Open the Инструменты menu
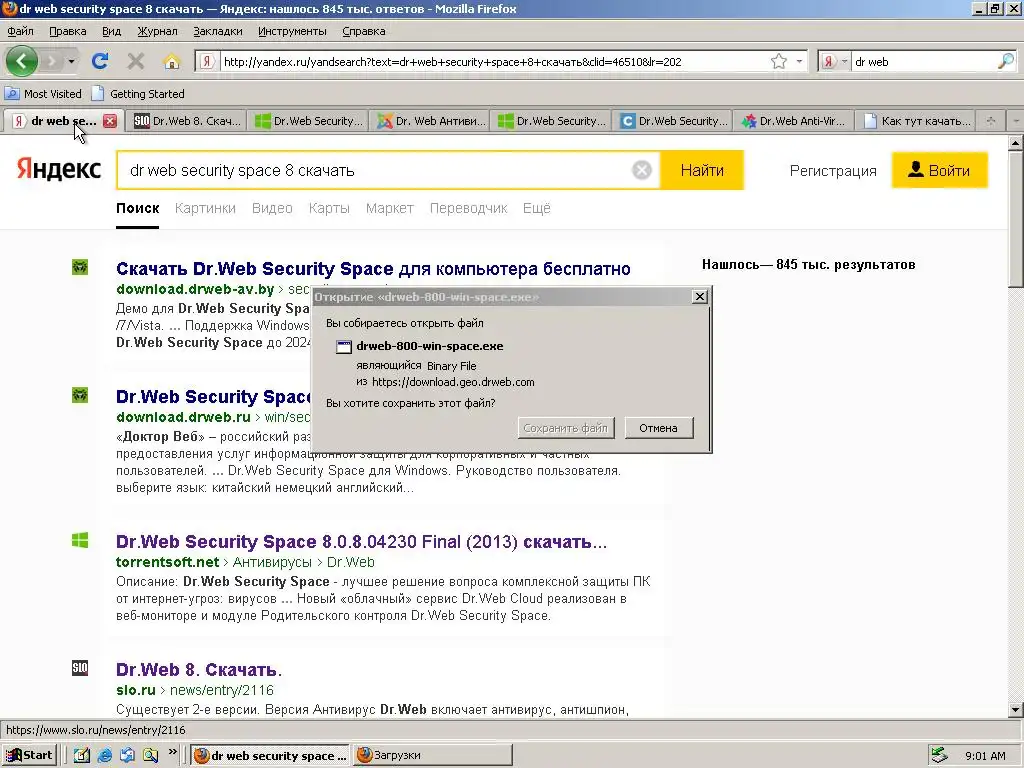1024x768 pixels. coord(292,31)
